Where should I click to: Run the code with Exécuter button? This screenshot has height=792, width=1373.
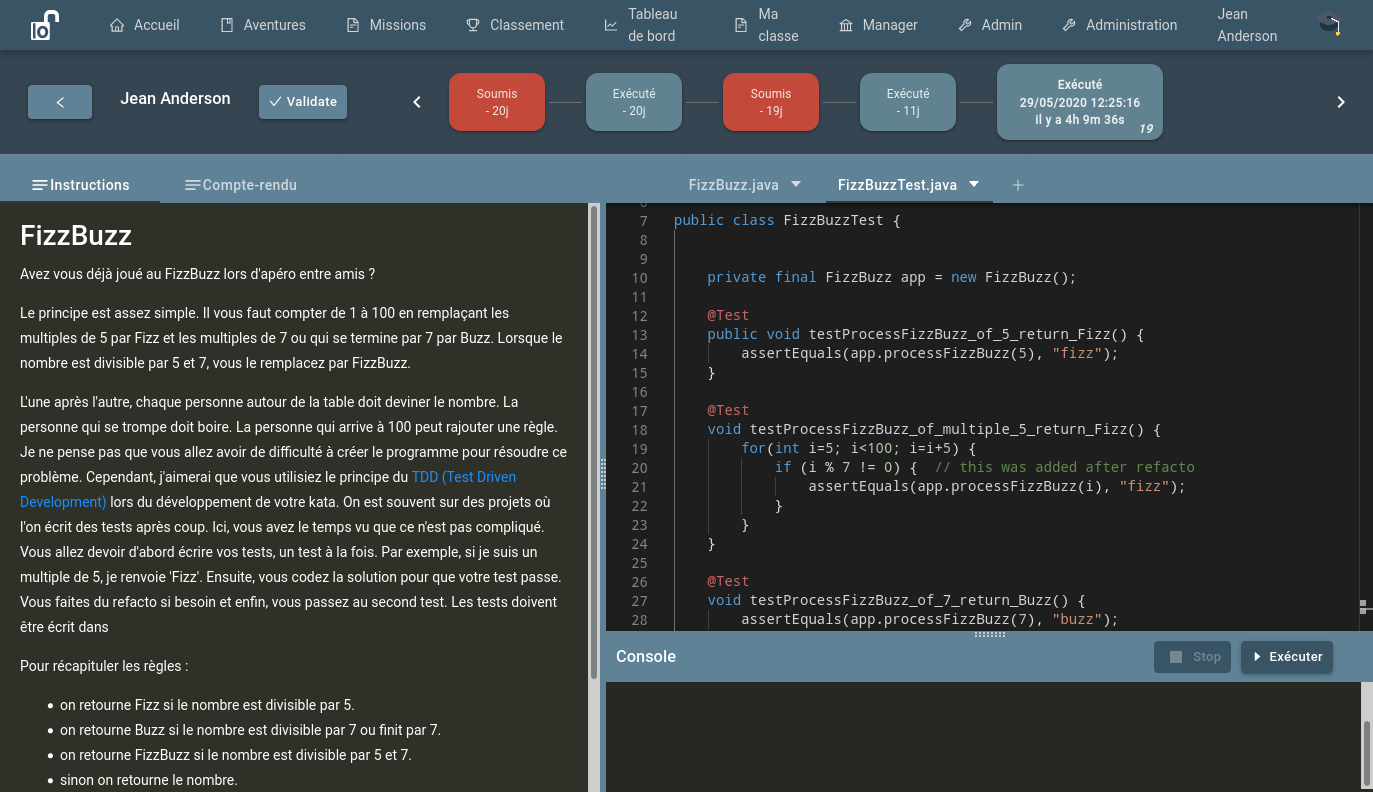coord(1287,657)
